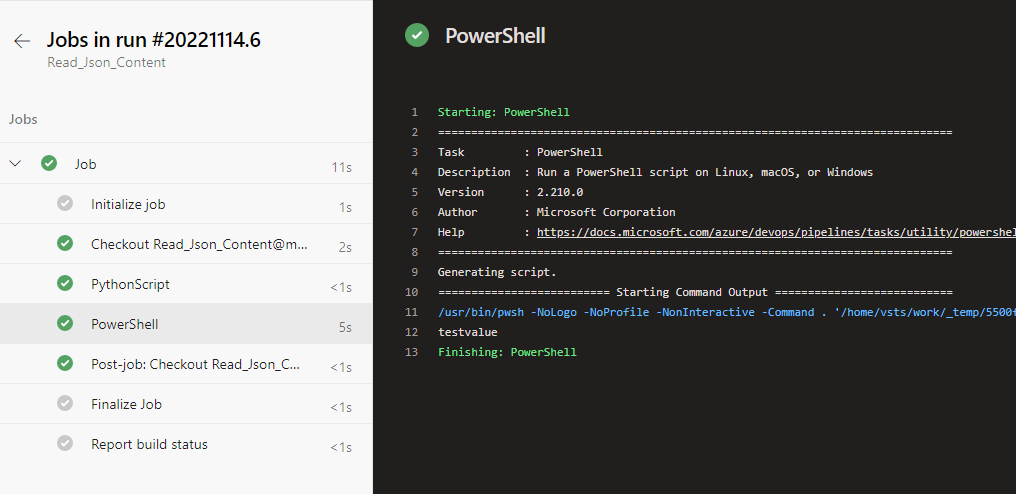Click the Description log line about Linux, macOS, Windows

tap(655, 172)
